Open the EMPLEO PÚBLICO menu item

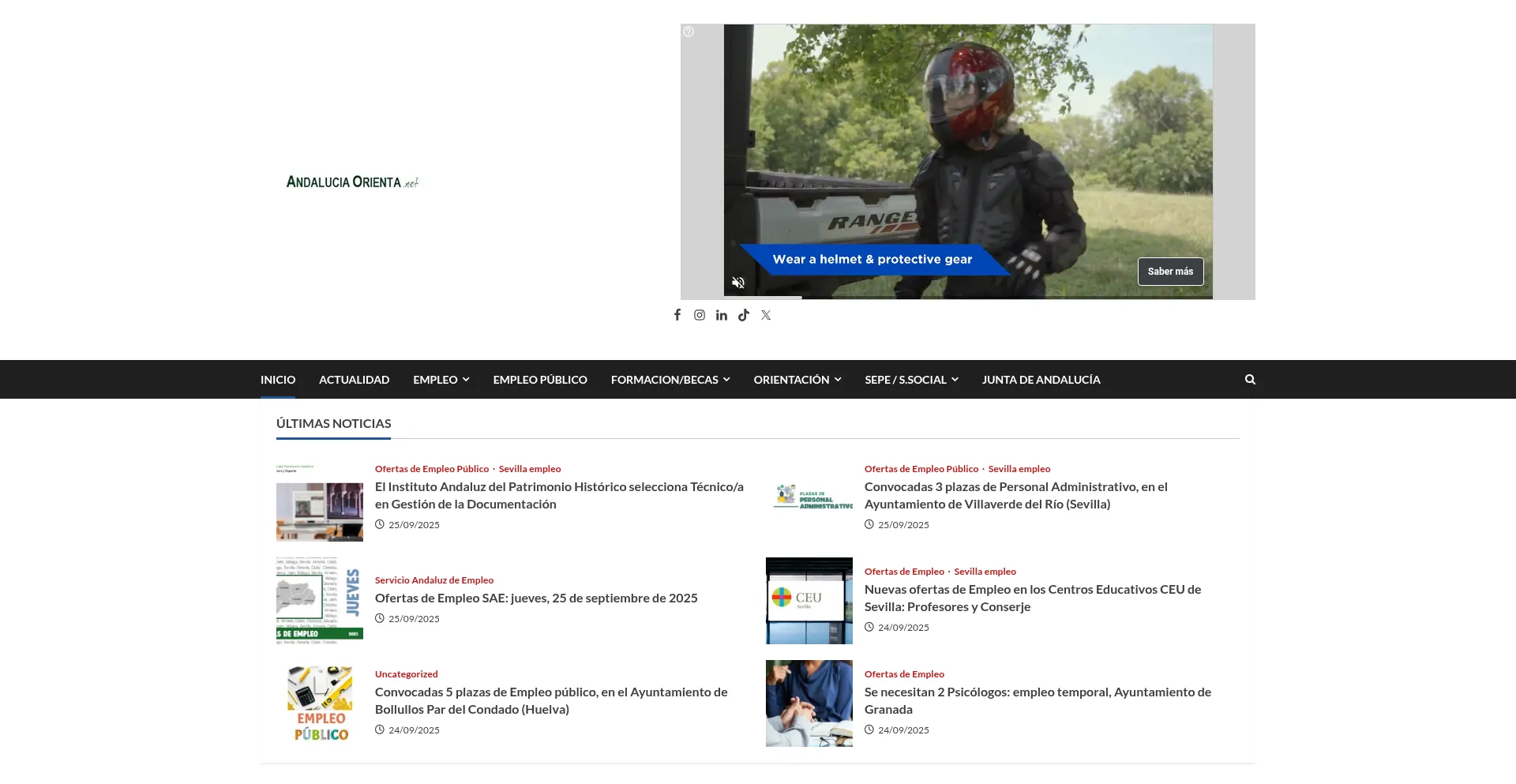[540, 380]
